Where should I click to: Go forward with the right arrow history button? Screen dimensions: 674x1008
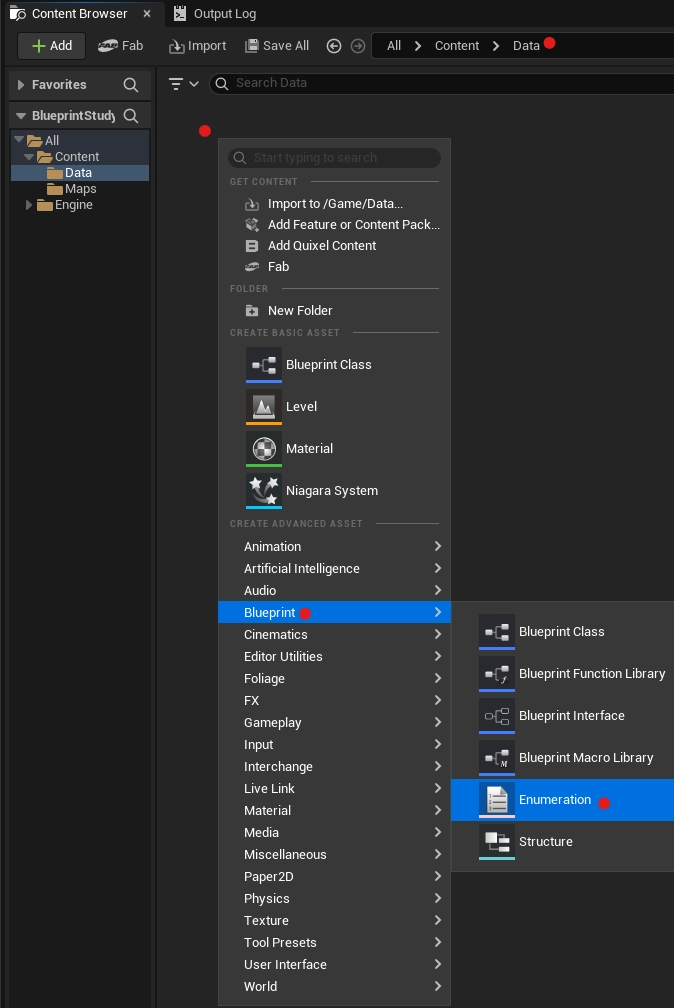[358, 46]
